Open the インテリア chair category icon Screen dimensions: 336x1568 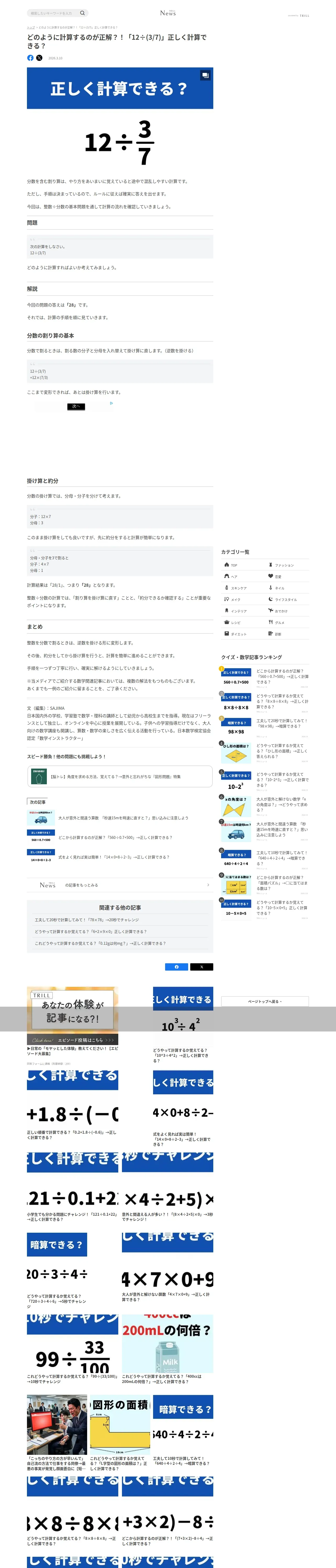(227, 610)
